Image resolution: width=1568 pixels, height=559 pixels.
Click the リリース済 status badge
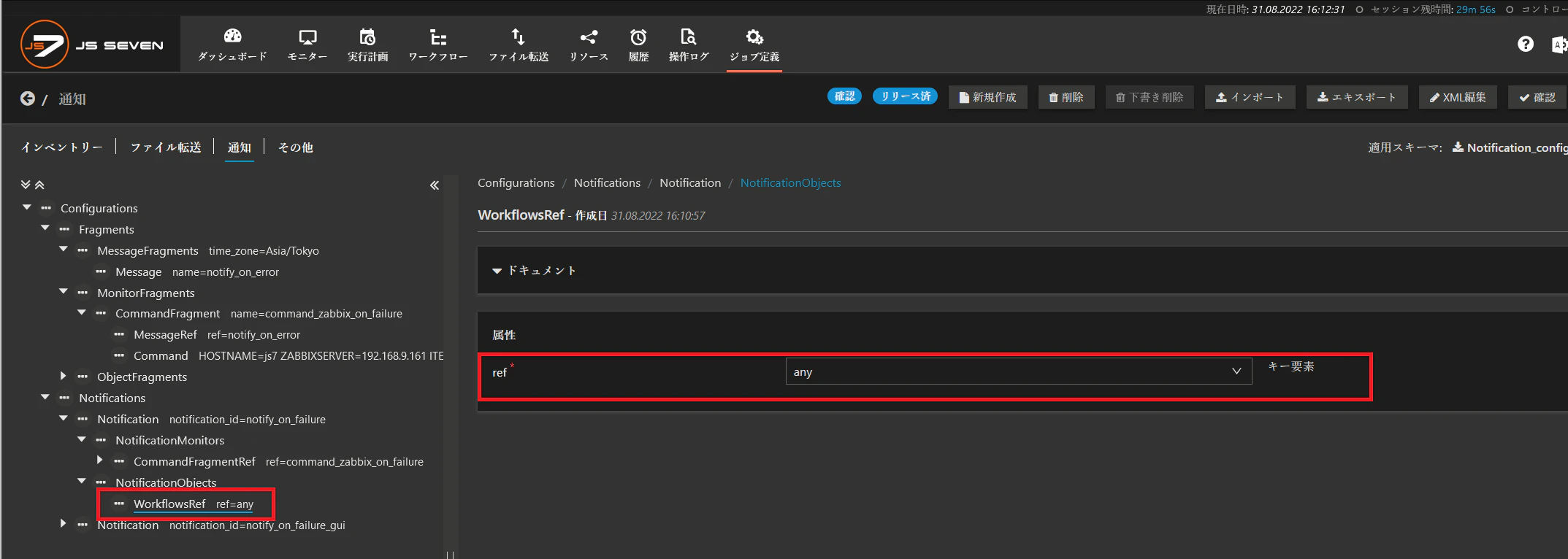pos(906,96)
